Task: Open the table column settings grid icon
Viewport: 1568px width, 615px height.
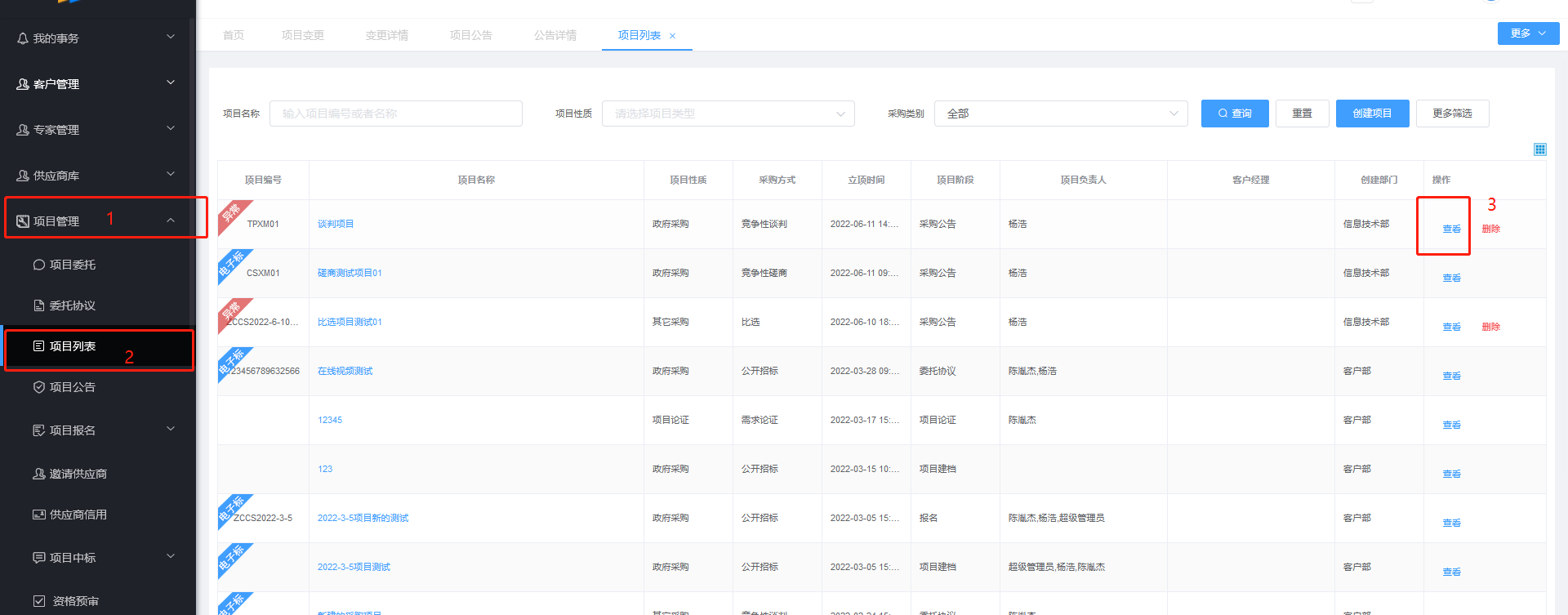Action: pyautogui.click(x=1539, y=149)
